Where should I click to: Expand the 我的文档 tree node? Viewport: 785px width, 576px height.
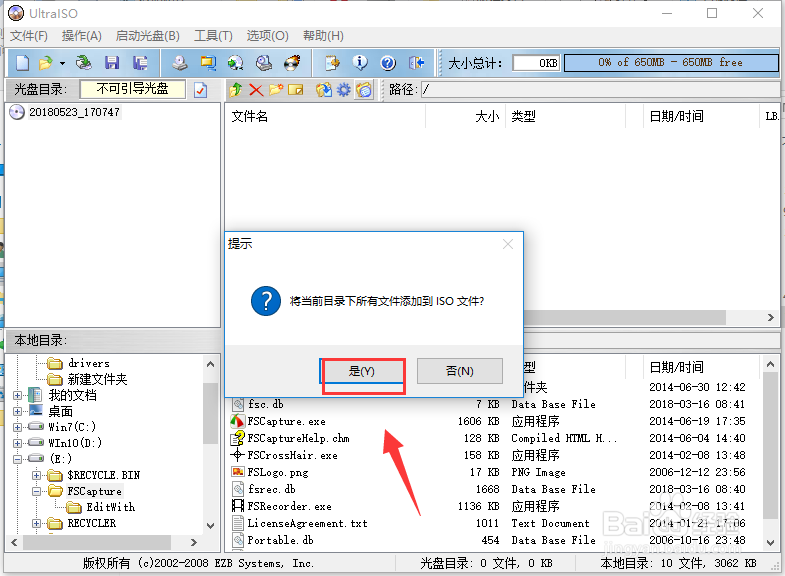[18, 395]
